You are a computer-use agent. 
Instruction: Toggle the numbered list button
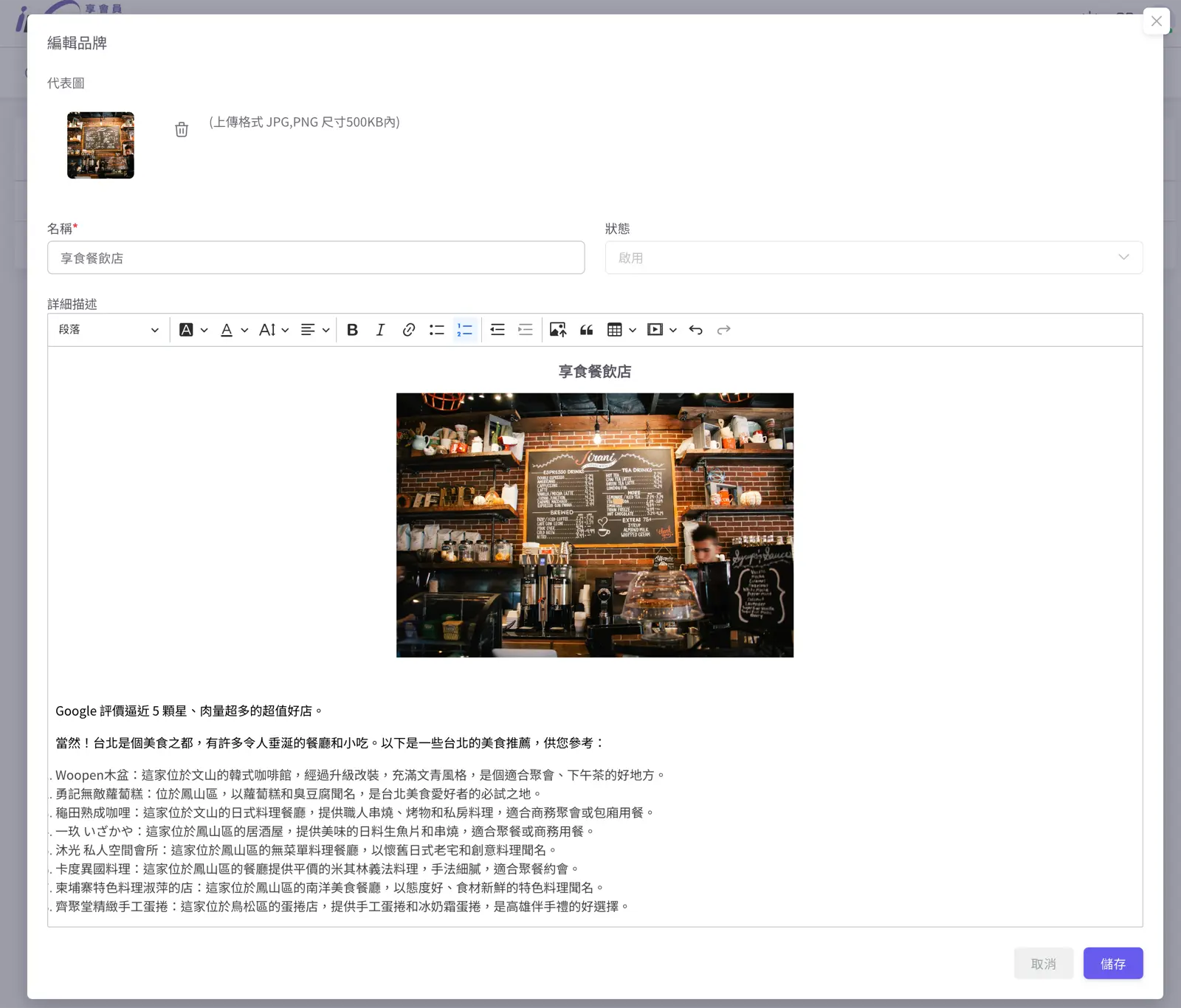(464, 330)
